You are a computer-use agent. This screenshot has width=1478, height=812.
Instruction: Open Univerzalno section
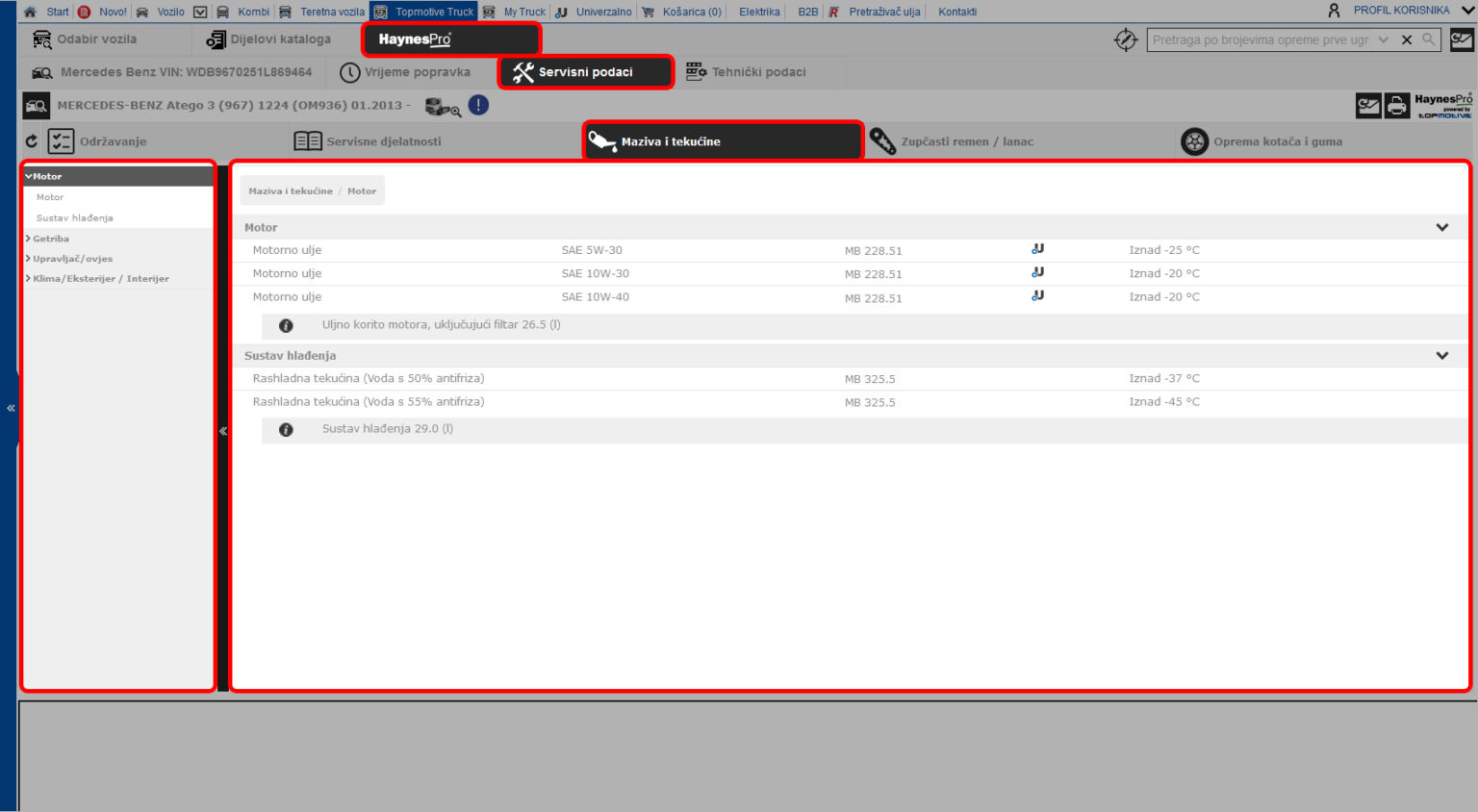click(x=603, y=12)
